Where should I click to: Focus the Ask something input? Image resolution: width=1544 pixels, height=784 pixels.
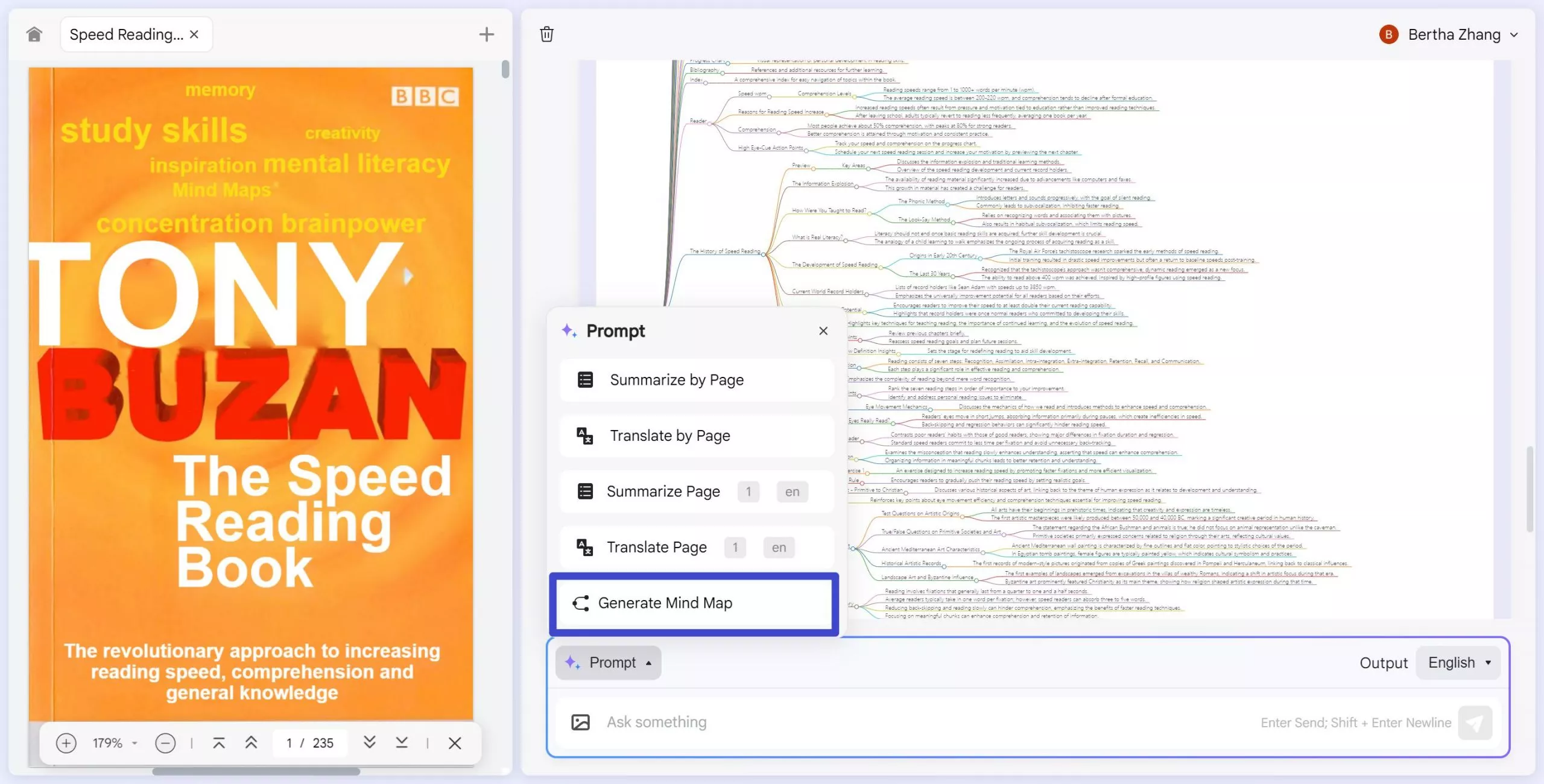[x=929, y=722]
